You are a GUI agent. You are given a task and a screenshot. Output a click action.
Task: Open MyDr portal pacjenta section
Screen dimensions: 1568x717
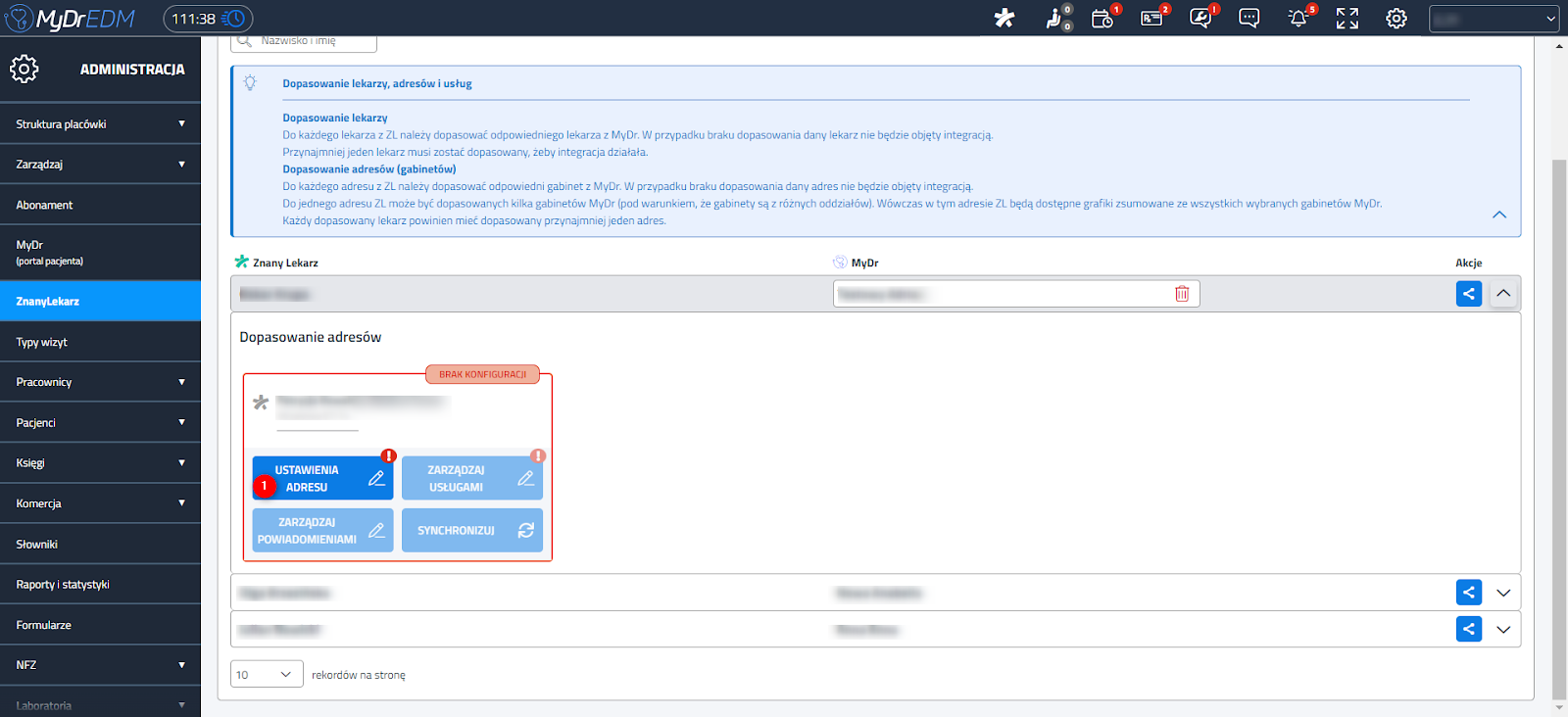[x=100, y=253]
